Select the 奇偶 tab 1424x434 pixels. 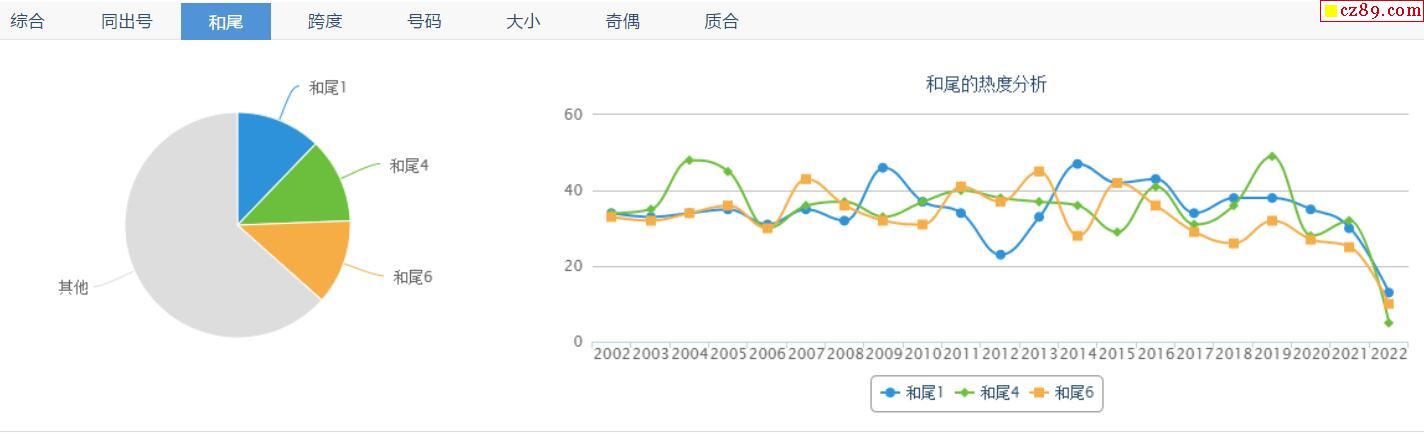[622, 21]
